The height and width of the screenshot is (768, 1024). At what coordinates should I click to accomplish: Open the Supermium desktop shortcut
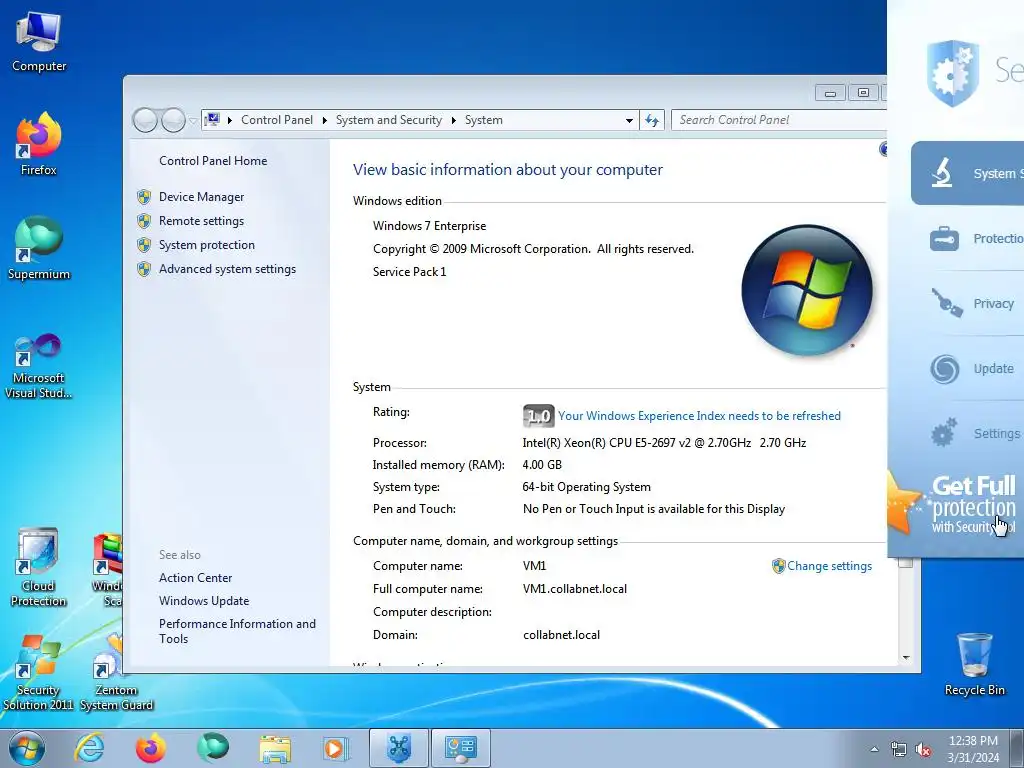[x=39, y=249]
